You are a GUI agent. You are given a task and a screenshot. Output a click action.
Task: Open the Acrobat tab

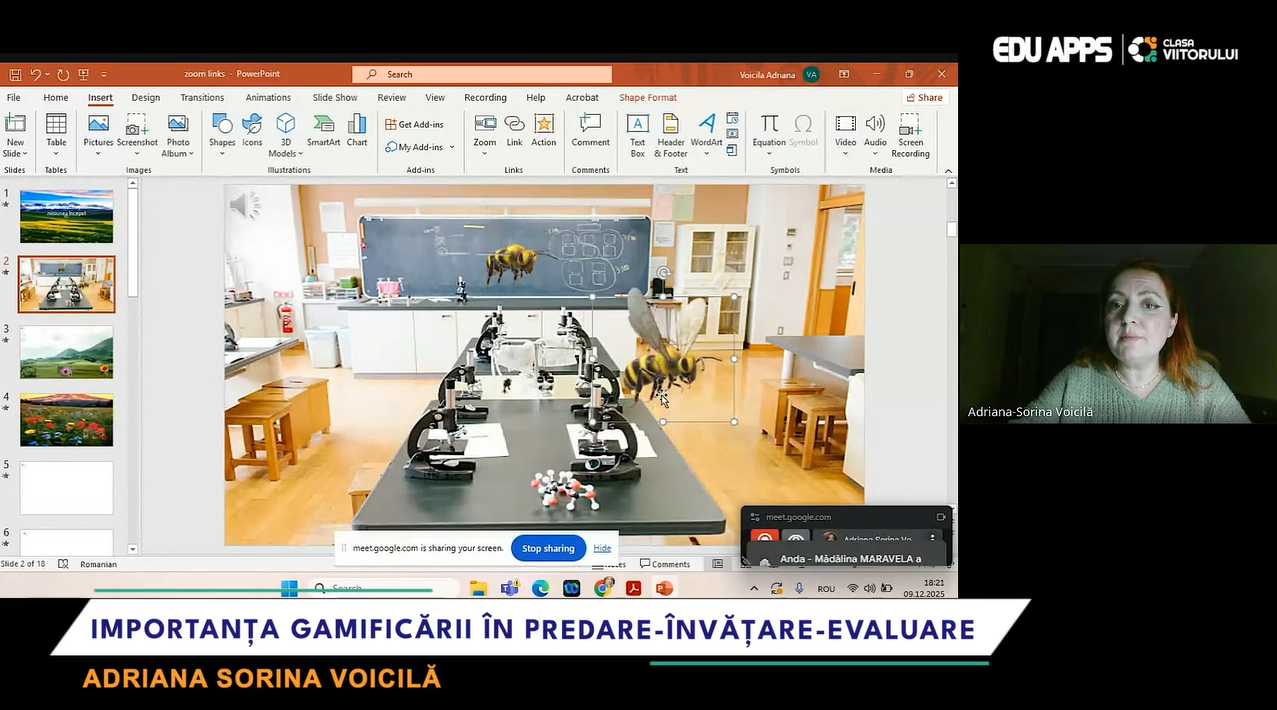582,98
